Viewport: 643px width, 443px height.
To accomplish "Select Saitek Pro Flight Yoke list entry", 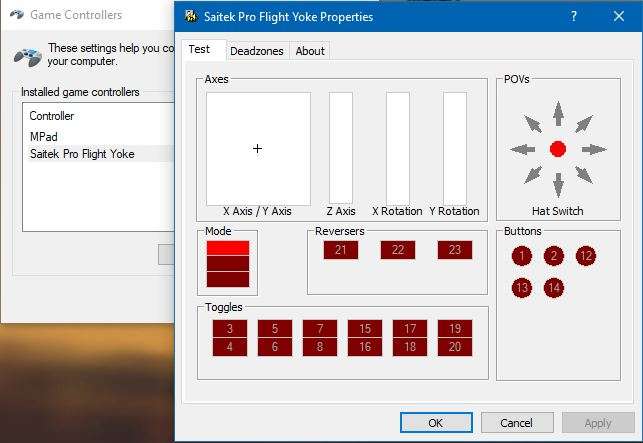I will click(98, 154).
